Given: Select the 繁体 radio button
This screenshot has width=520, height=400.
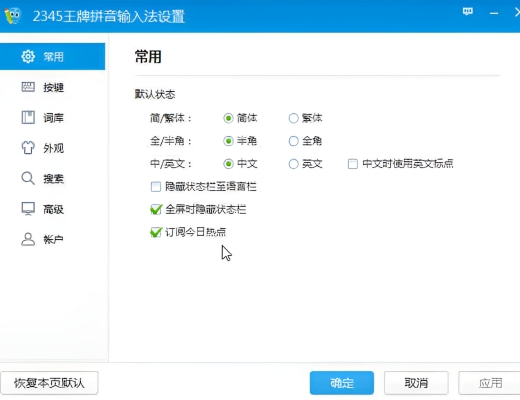Looking at the screenshot, I should 293,118.
